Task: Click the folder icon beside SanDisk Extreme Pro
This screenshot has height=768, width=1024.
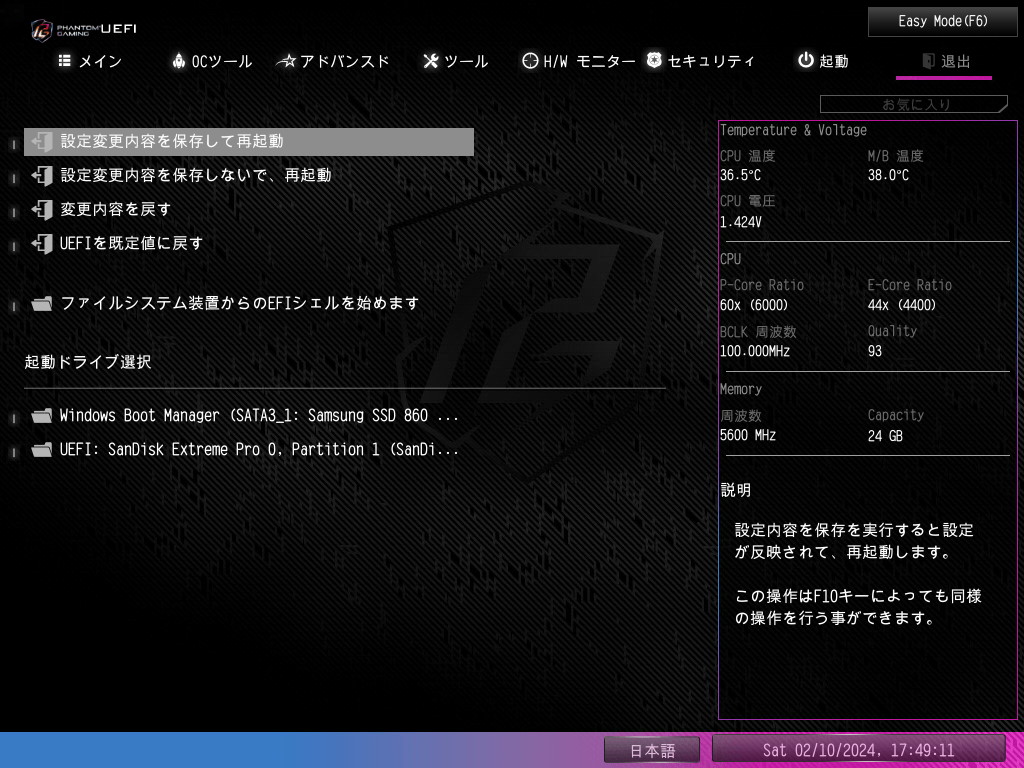Action: (x=42, y=450)
